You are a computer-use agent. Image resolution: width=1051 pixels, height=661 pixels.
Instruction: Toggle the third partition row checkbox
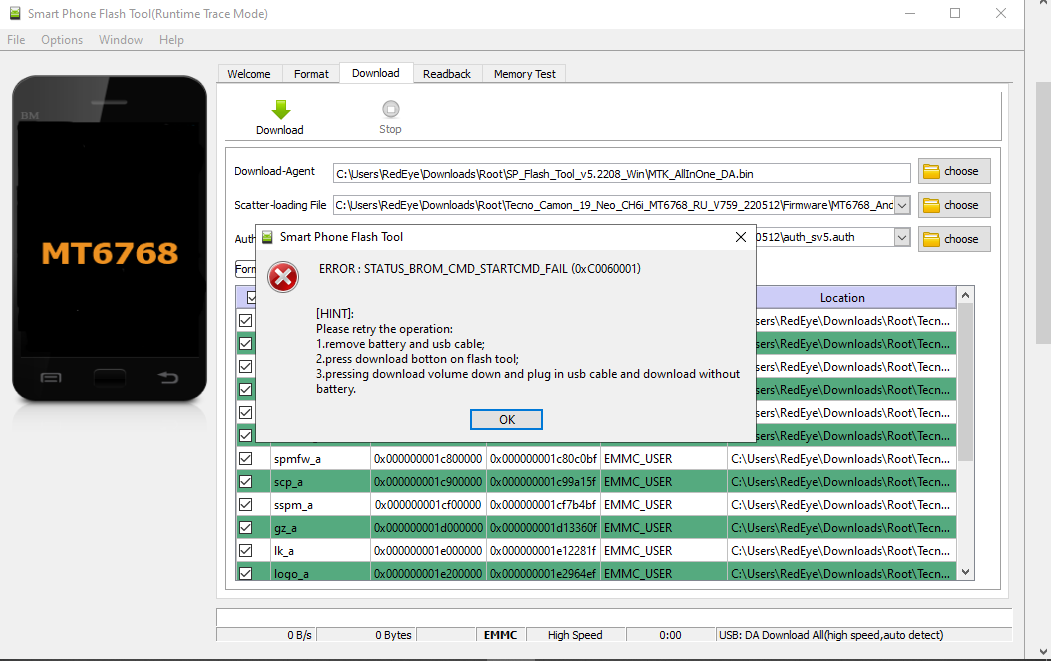click(246, 367)
